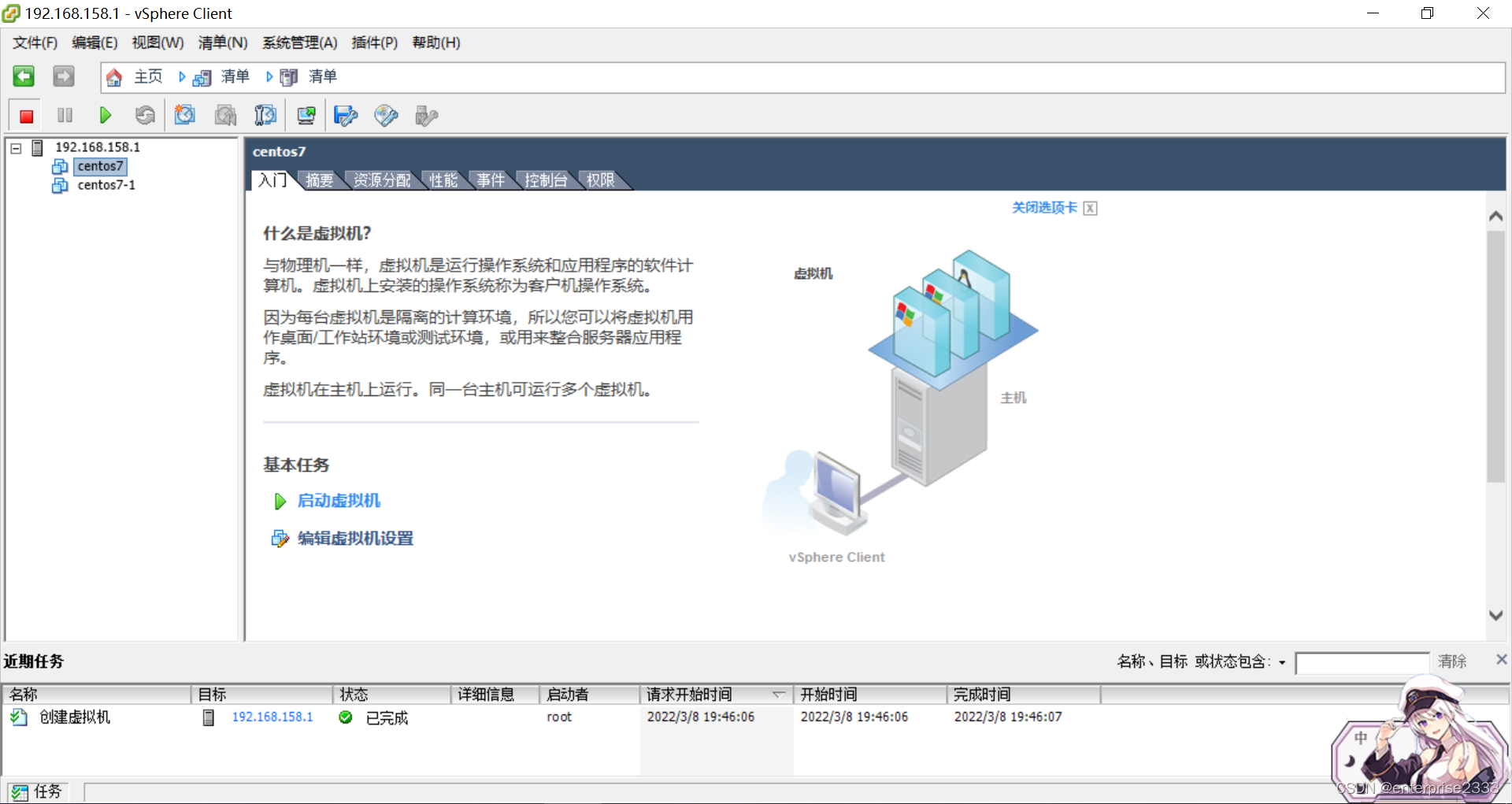Take a snapshot of the VM
Image resolution: width=1512 pixels, height=804 pixels.
pyautogui.click(x=184, y=115)
